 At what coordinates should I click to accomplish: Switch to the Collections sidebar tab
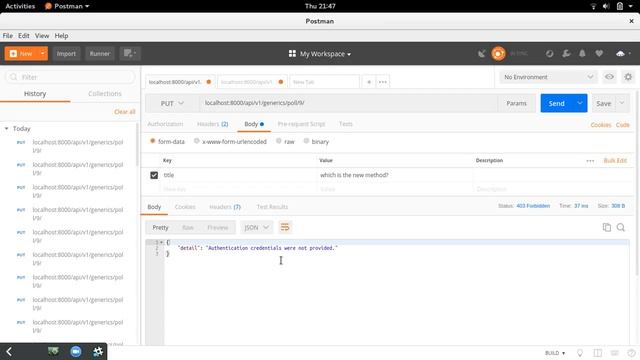tap(105, 93)
